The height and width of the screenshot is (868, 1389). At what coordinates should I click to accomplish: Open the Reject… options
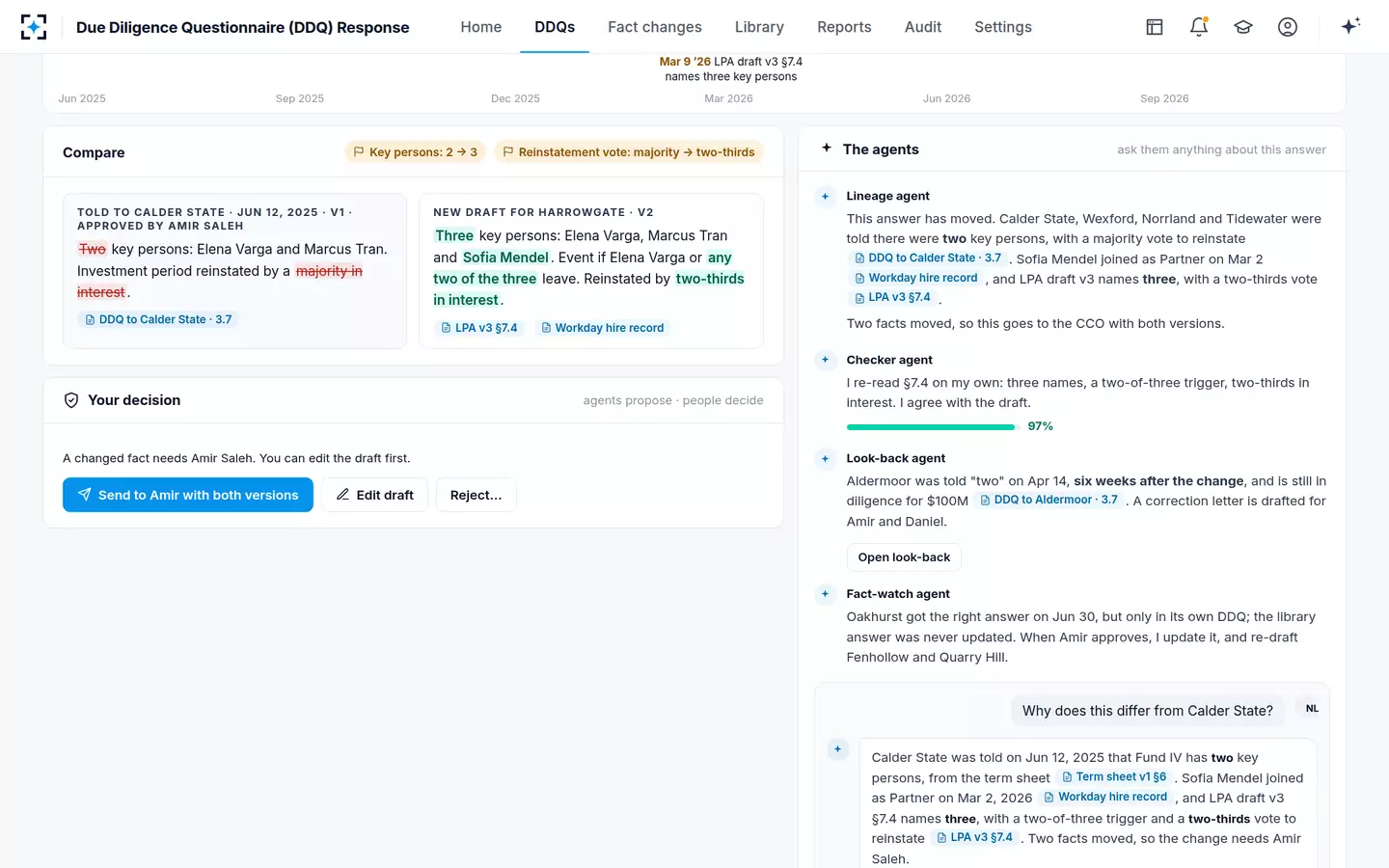coord(477,495)
